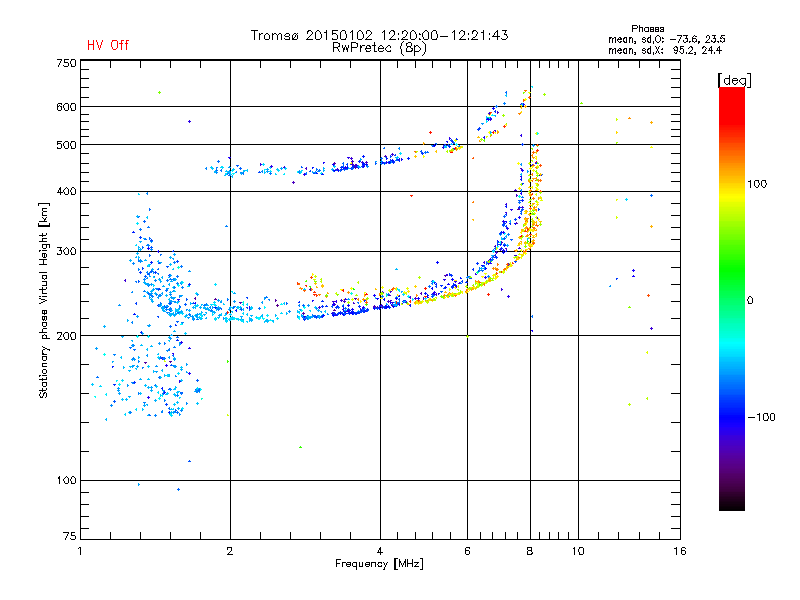Select the "mean, sd,X: 95.2, 24.4" statistics line
The image size is (800, 600).
(665, 50)
